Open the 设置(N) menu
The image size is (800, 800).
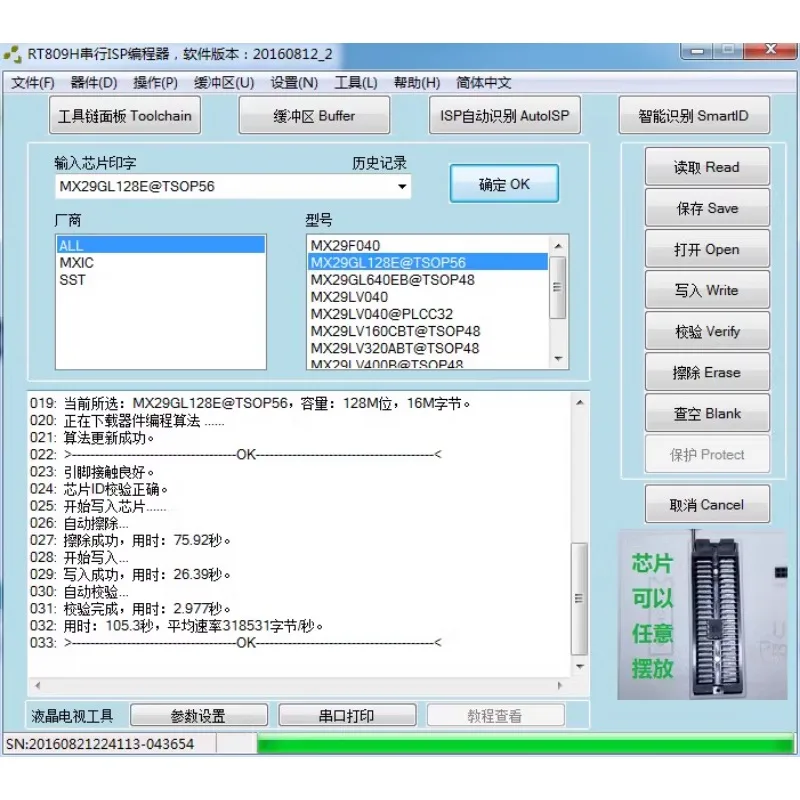click(294, 83)
